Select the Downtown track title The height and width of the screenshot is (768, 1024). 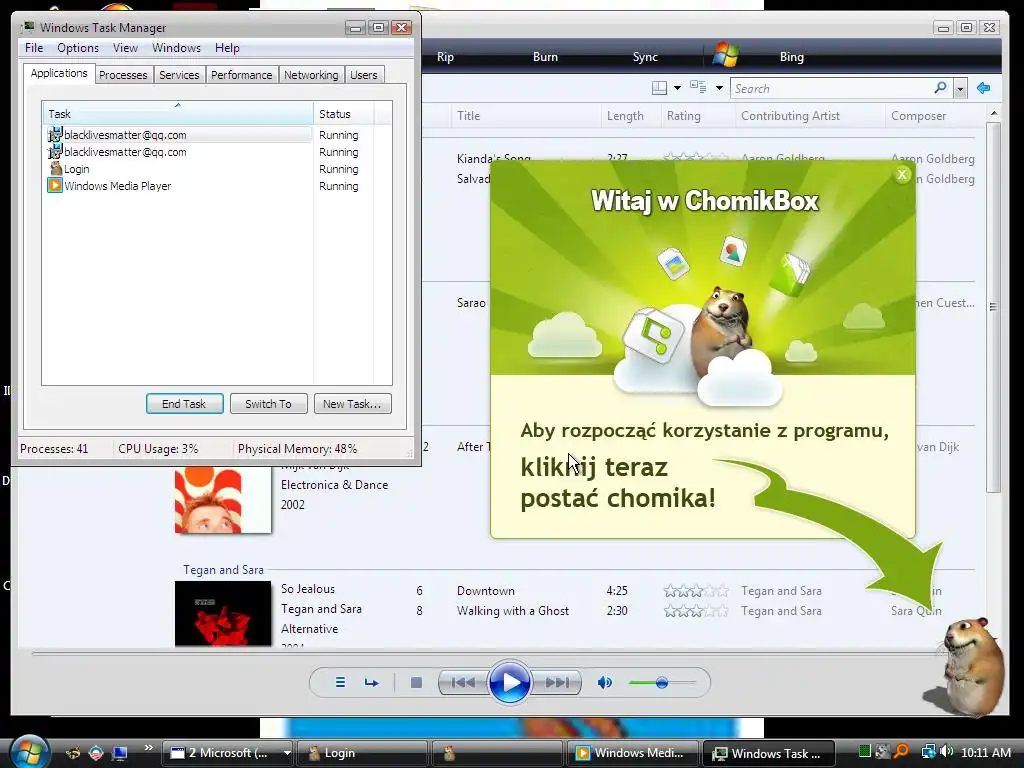click(x=485, y=591)
